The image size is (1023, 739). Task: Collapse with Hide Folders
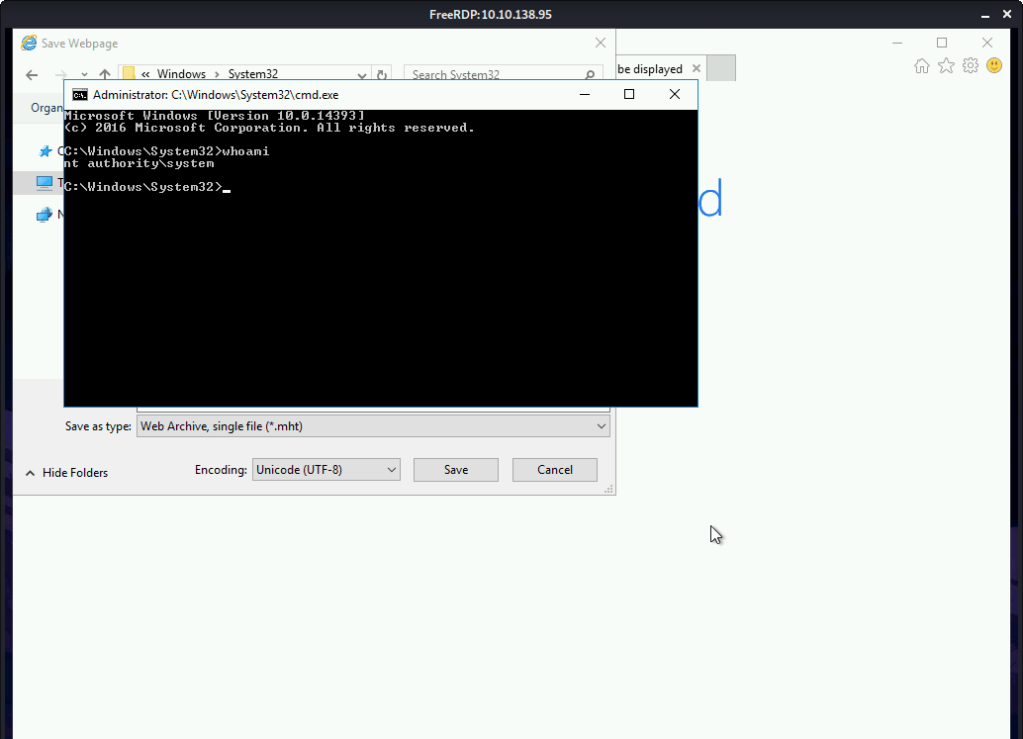[x=66, y=473]
